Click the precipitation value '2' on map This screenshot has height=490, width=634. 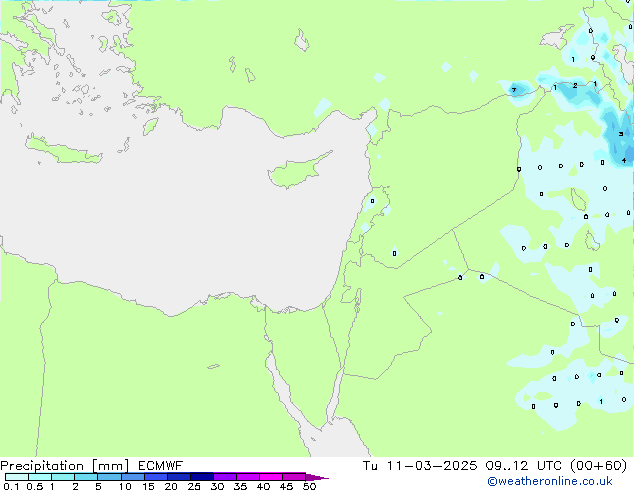pos(575,86)
